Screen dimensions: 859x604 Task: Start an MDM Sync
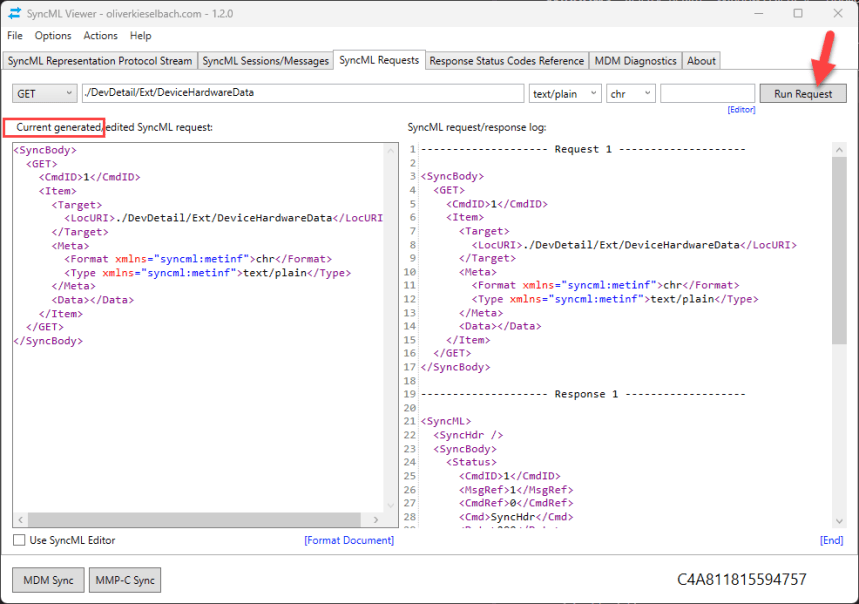(47, 579)
